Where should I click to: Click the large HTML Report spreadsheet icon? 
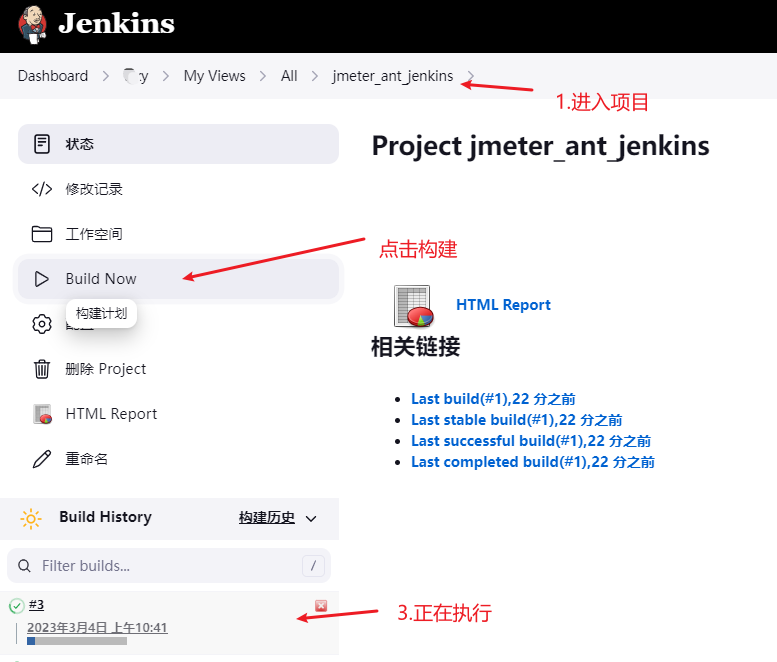(413, 306)
